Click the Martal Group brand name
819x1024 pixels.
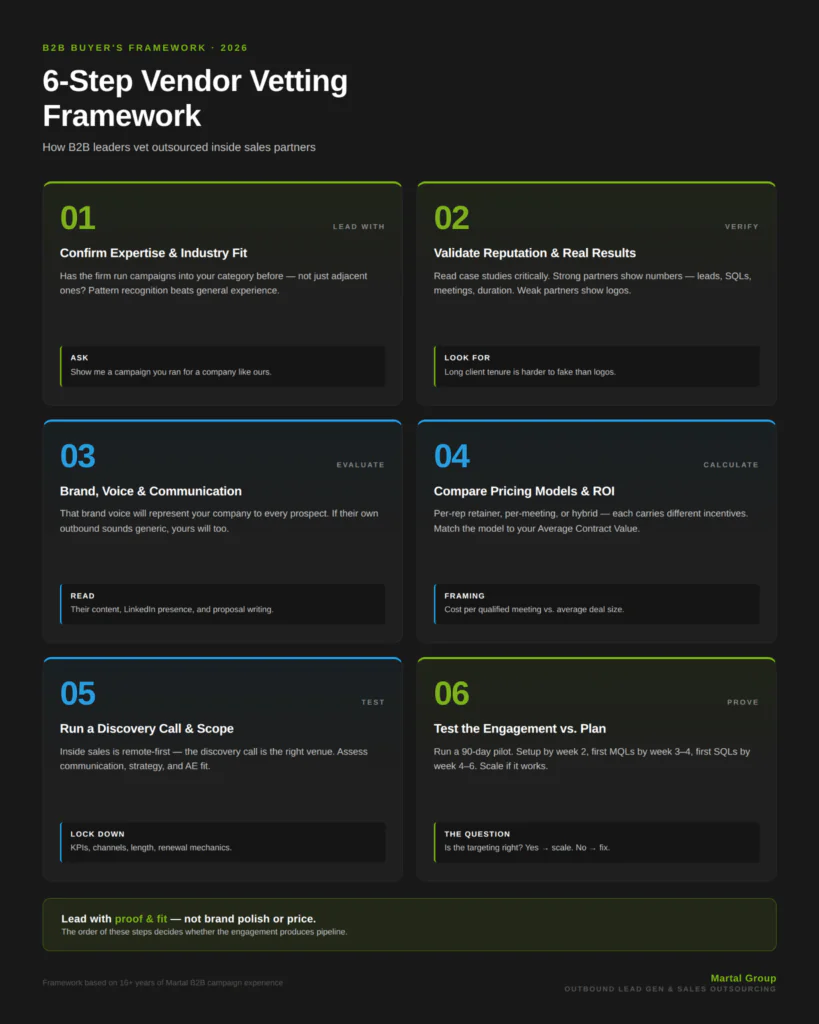point(743,978)
